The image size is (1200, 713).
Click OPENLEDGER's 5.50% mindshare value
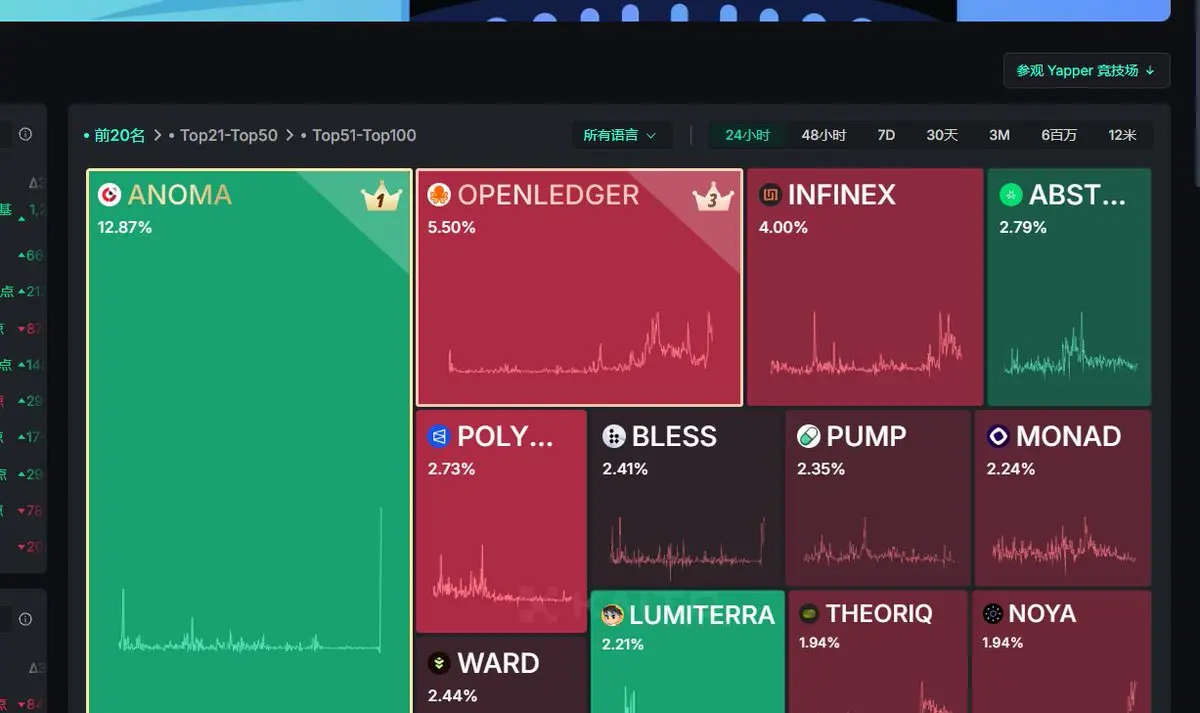[x=452, y=228]
